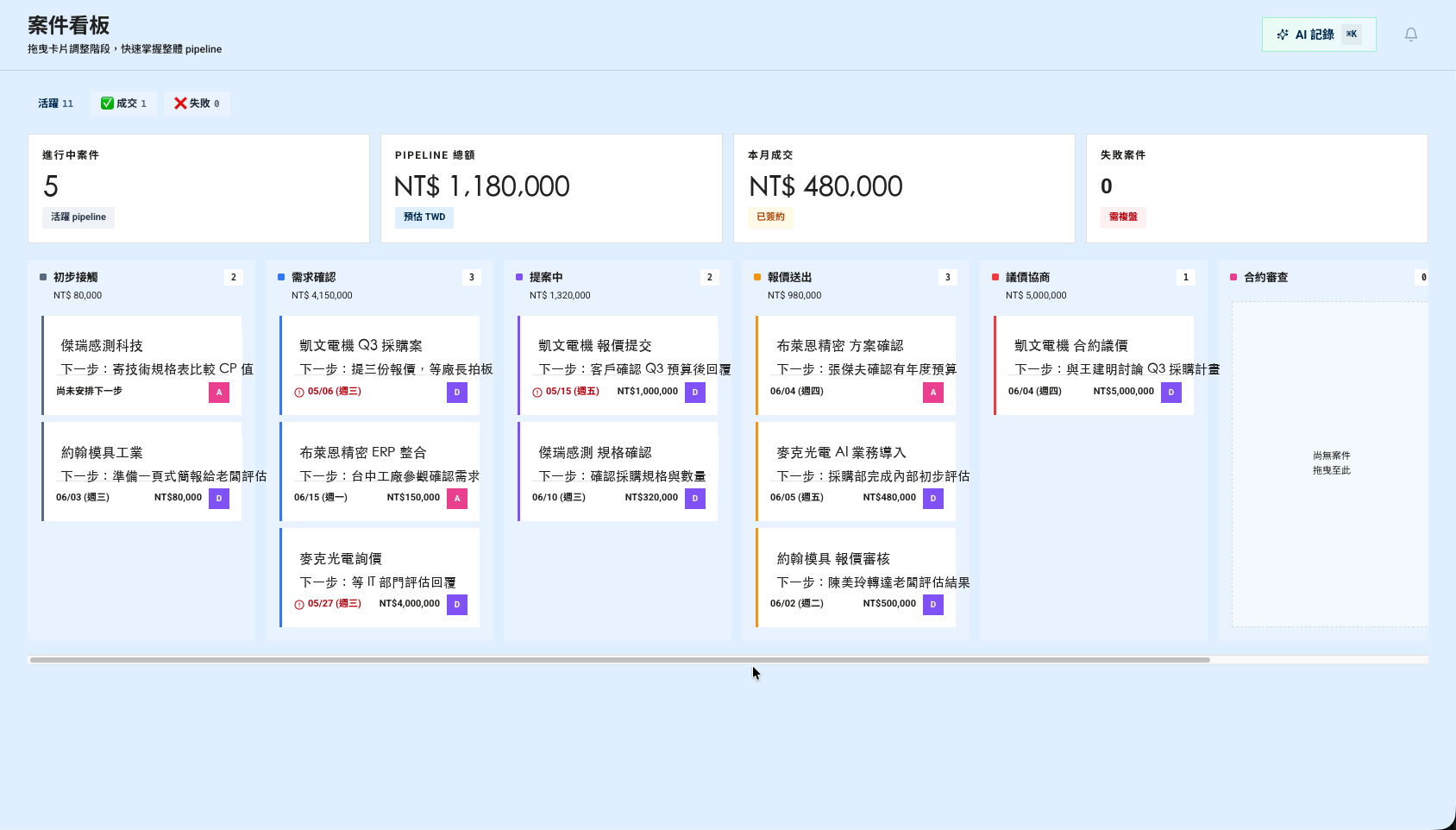The width and height of the screenshot is (1456, 830).
Task: Click the NT$5,000,000 amount on 合約議價 card
Action: coord(1124,392)
